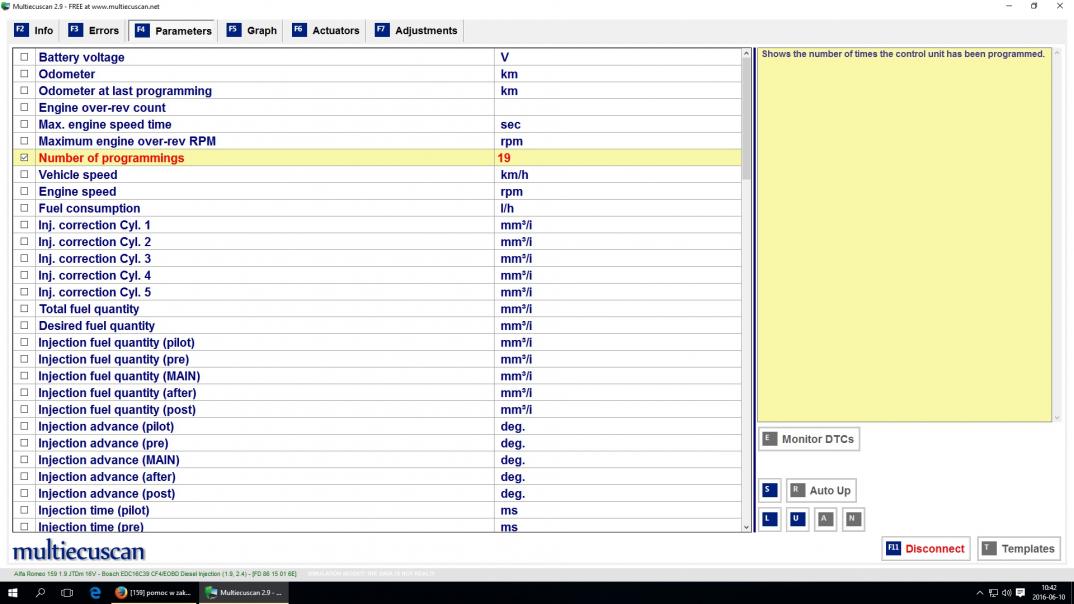Screen dimensions: 1074x604
Task: Click the red Disconnect button
Action: (926, 549)
